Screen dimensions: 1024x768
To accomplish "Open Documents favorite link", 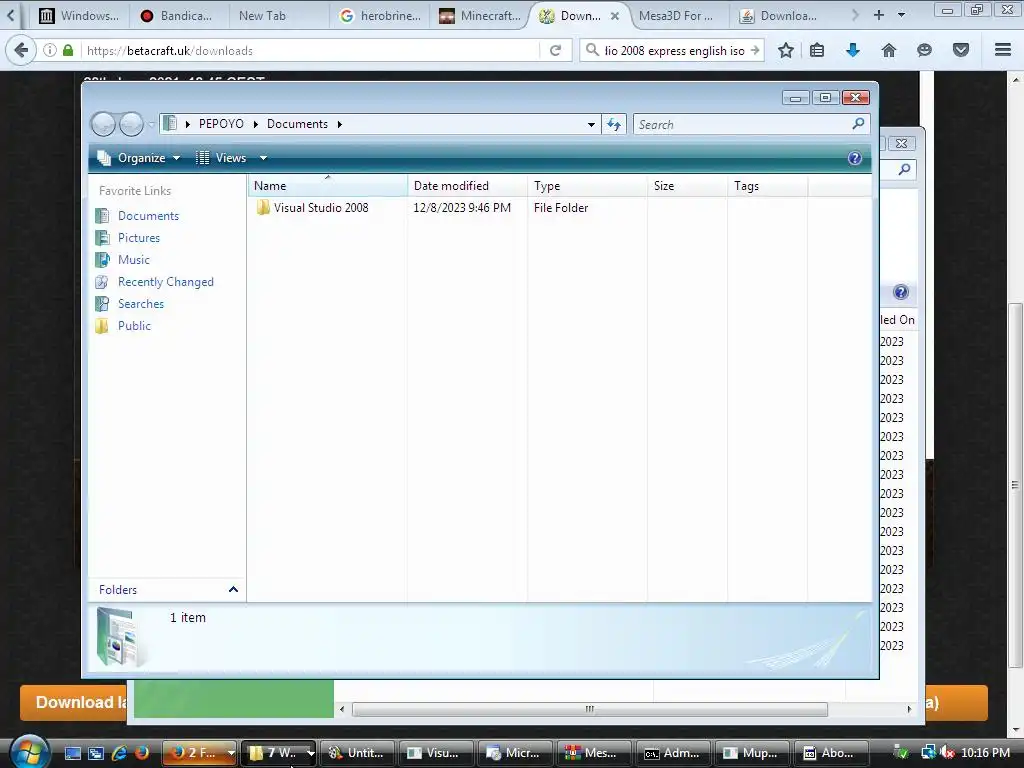I will [x=148, y=216].
